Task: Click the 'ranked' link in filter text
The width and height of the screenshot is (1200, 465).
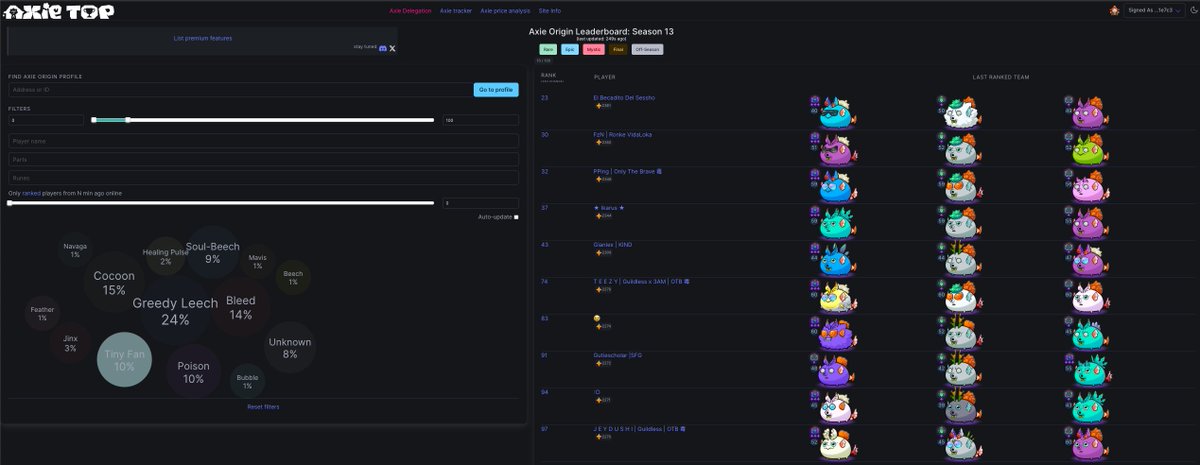Action: coord(32,193)
